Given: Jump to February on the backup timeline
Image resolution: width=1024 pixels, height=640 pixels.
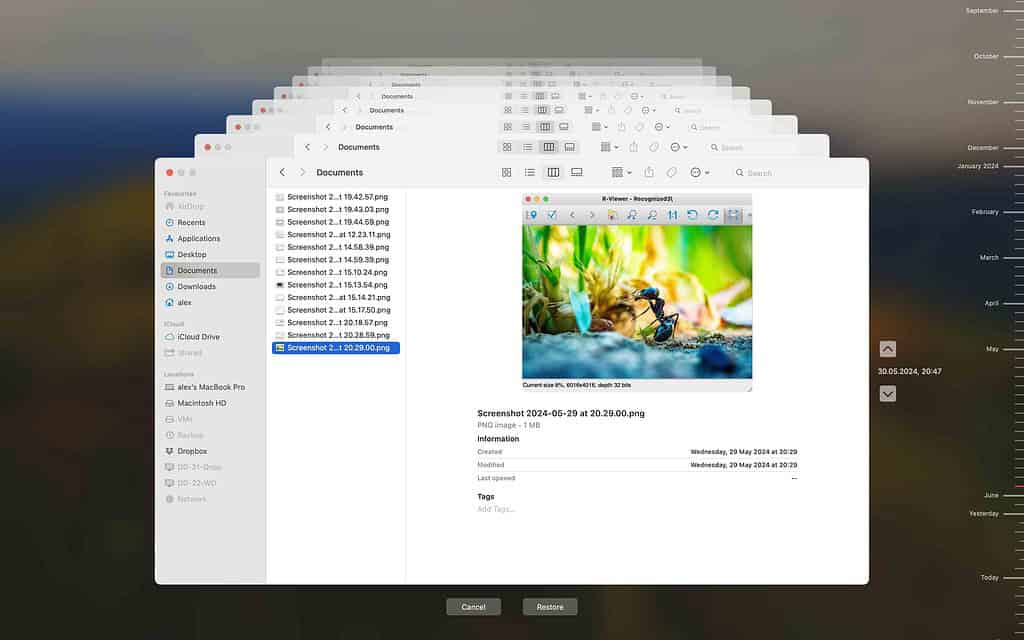Looking at the screenshot, I should pos(985,212).
